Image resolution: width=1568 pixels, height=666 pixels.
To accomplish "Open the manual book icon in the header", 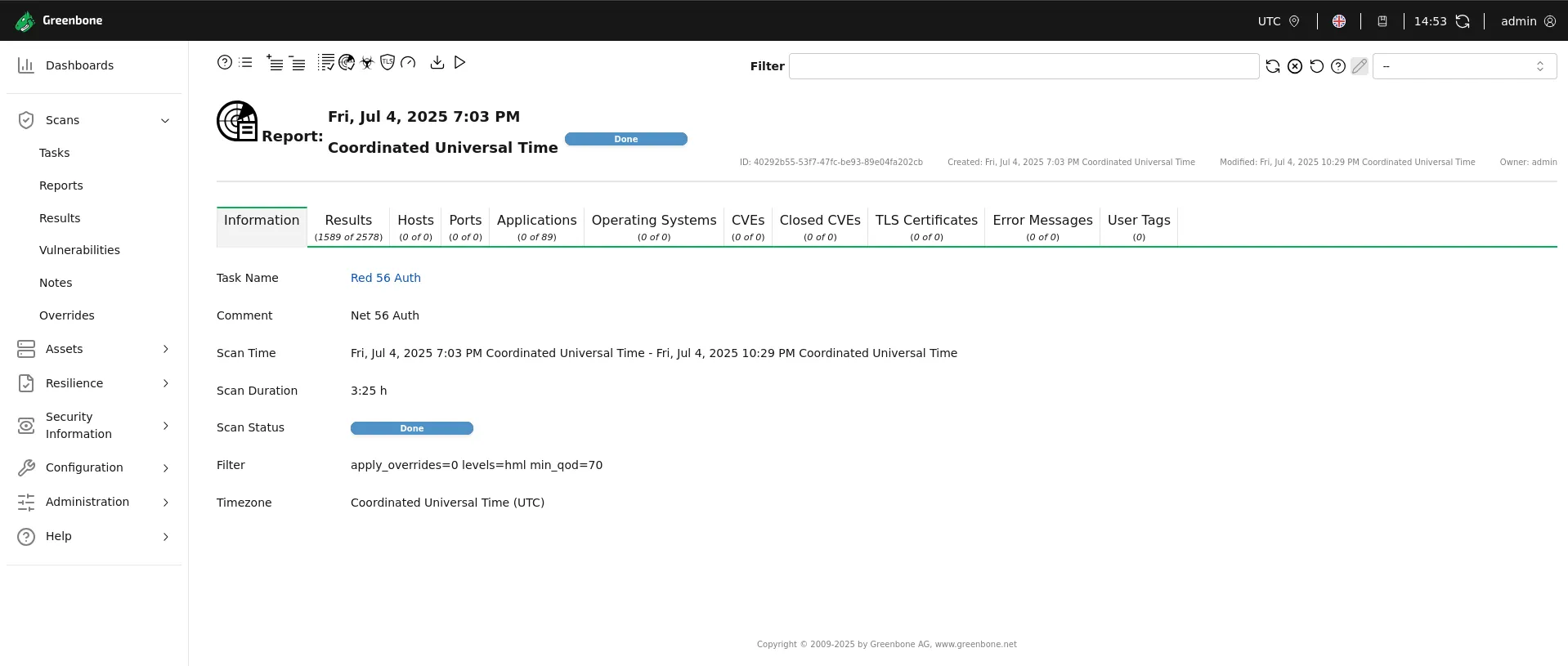I will click(x=1382, y=21).
